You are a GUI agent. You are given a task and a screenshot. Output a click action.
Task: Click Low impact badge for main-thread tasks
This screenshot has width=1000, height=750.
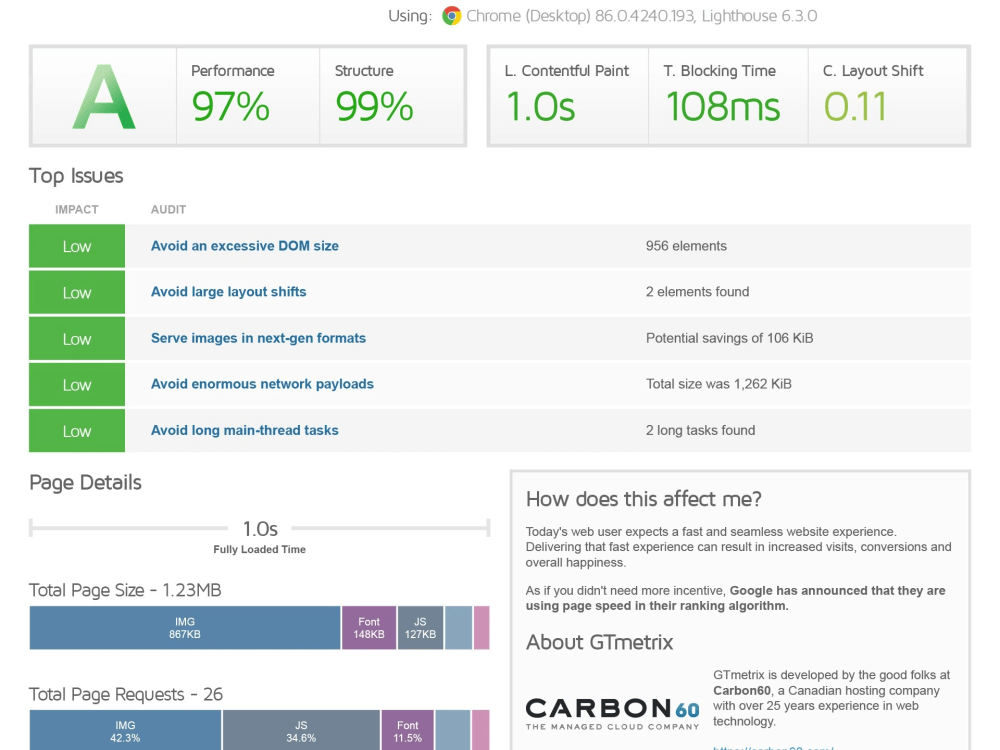pos(77,431)
